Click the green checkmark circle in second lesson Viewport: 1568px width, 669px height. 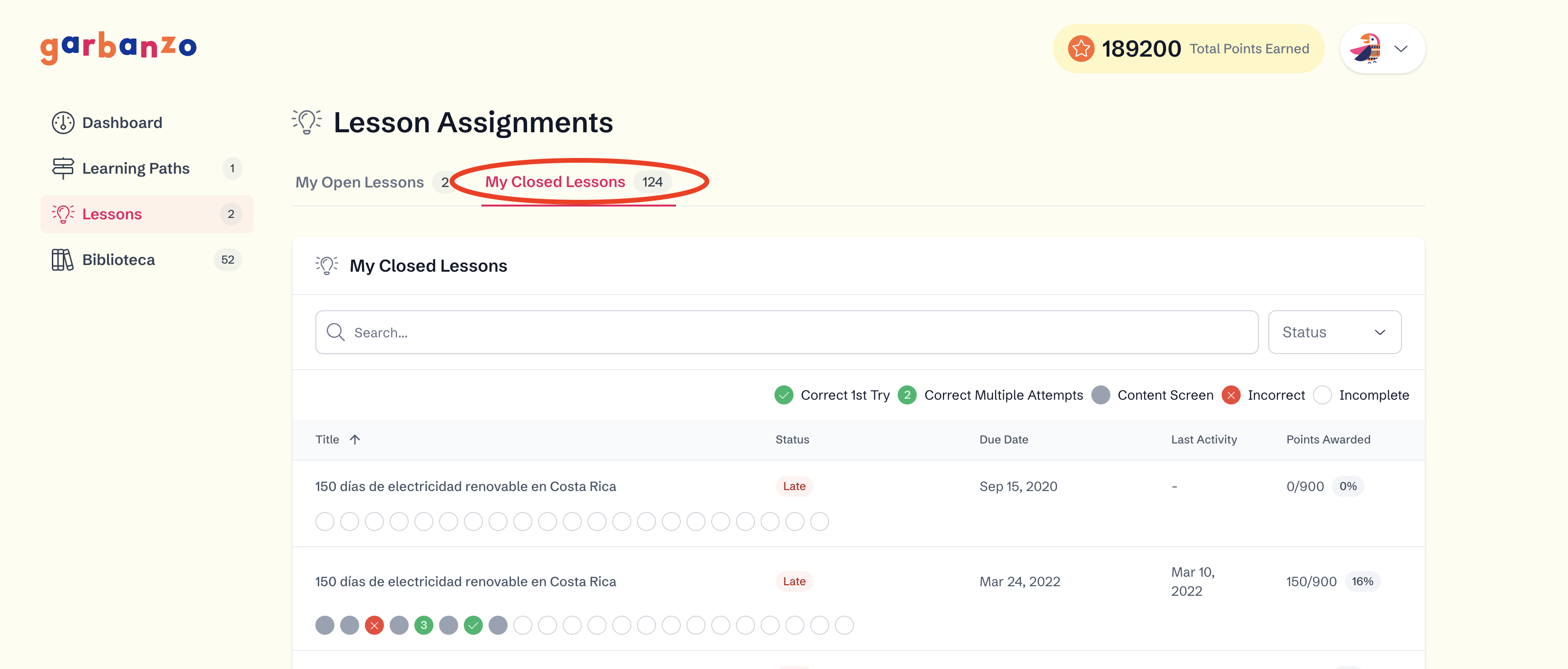(x=473, y=625)
